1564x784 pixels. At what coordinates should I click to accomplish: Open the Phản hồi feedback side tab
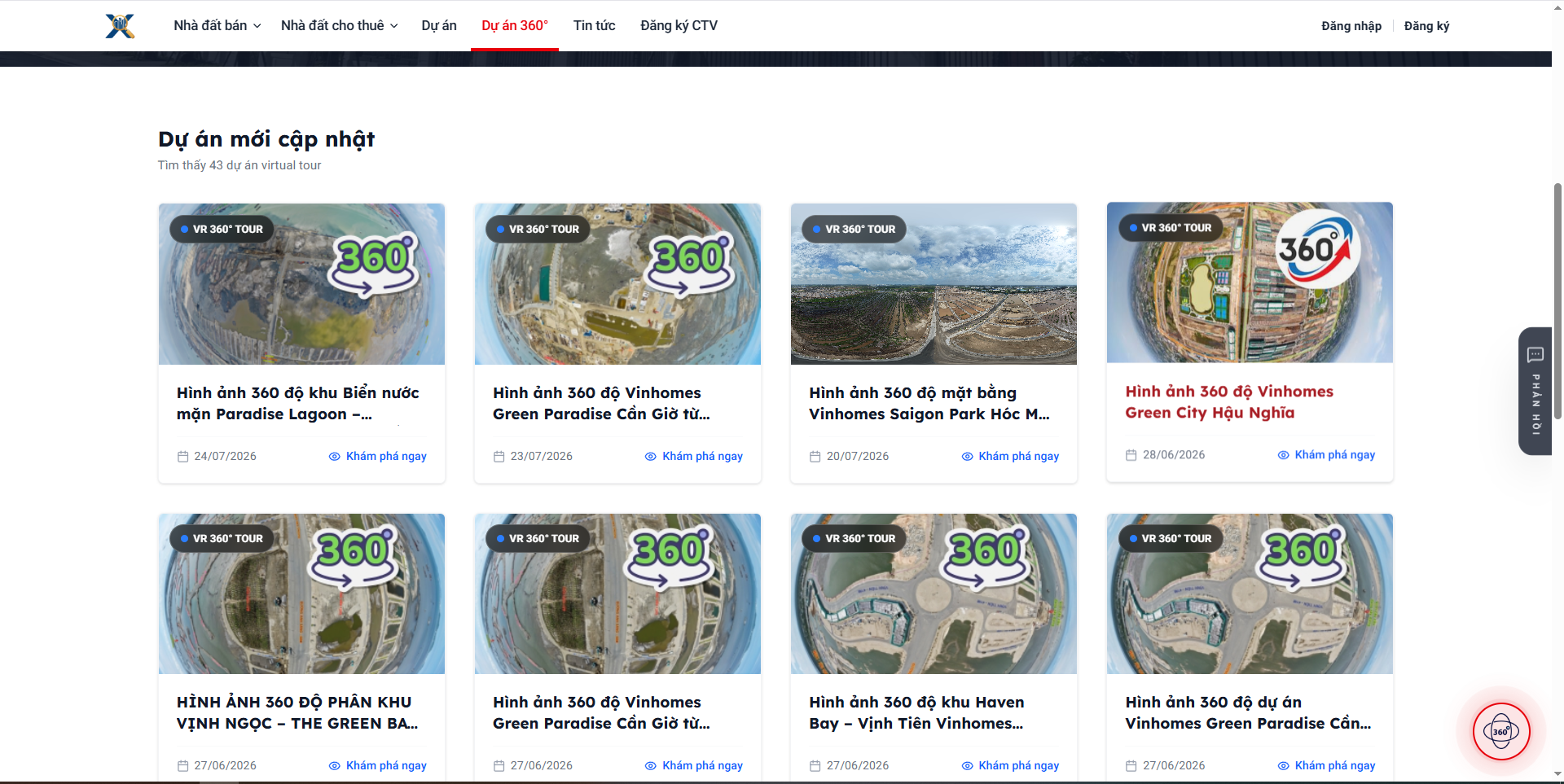[x=1535, y=391]
